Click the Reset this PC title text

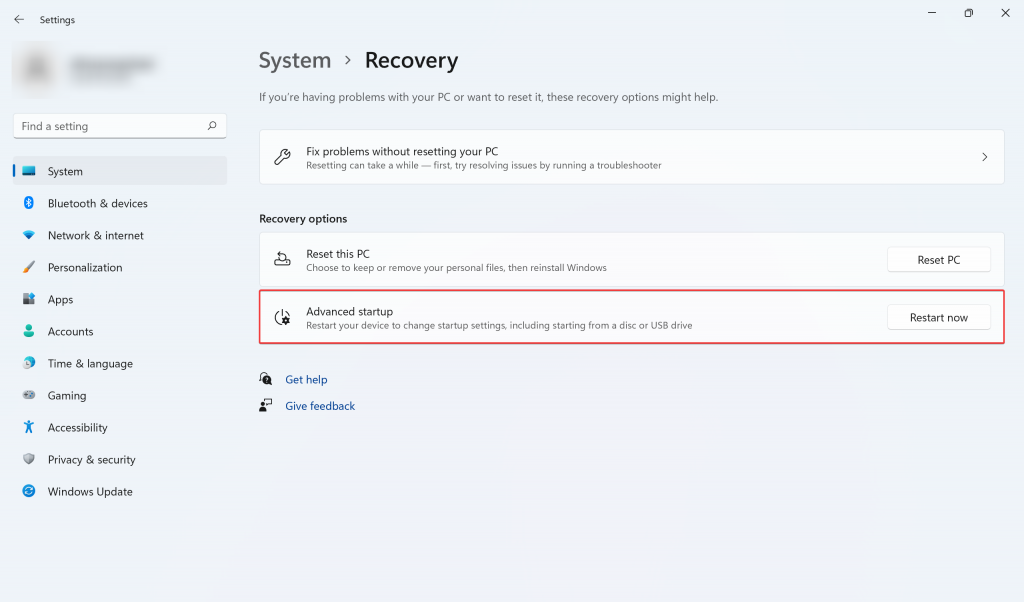pyautogui.click(x=338, y=253)
